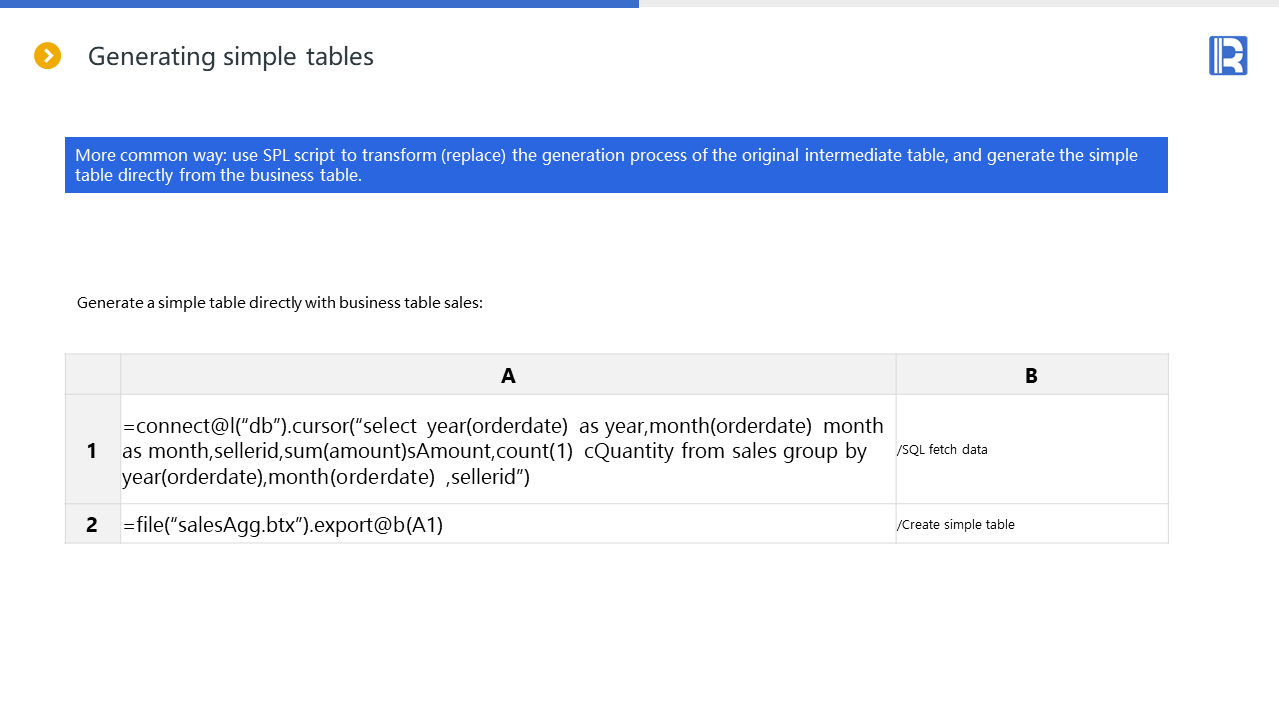Click the "/SQL fetch data" comment cell
The height and width of the screenshot is (720, 1279).
tap(942, 450)
